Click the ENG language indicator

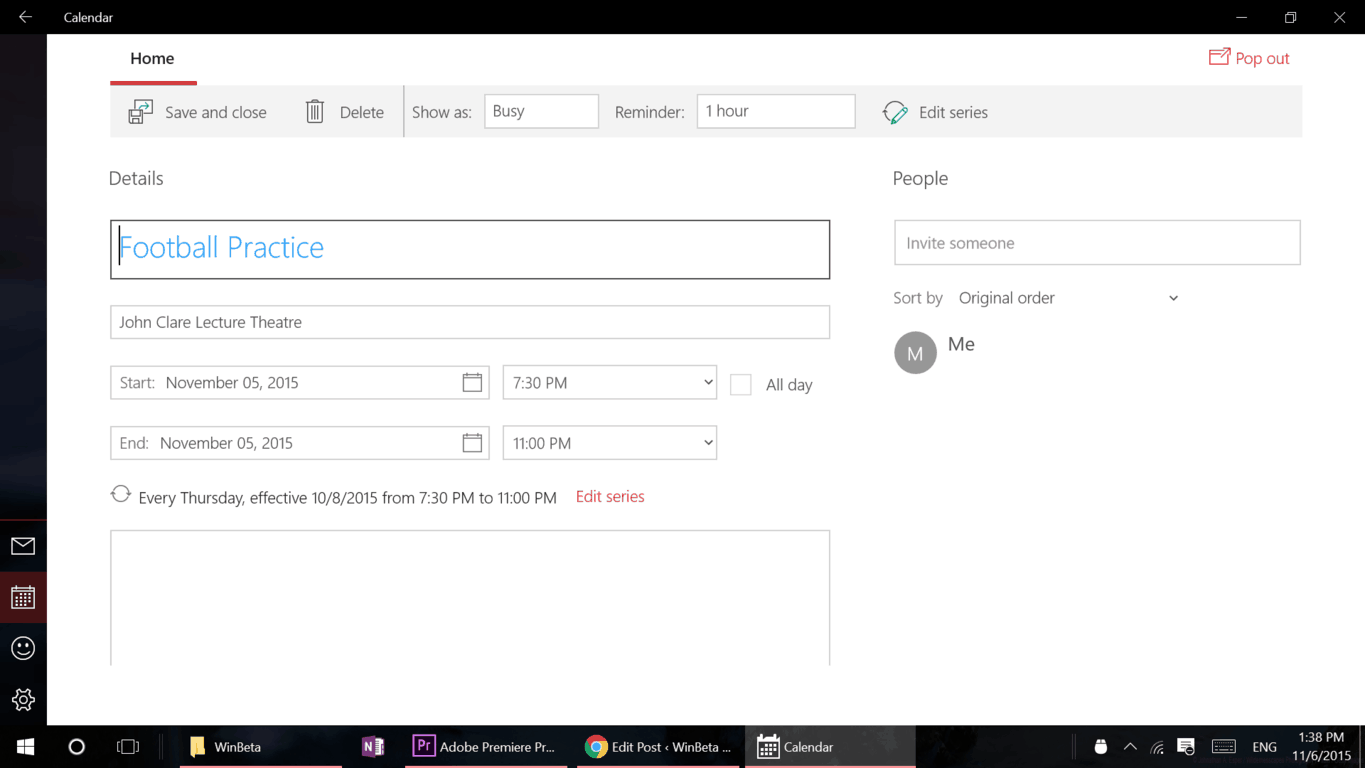[x=1264, y=747]
